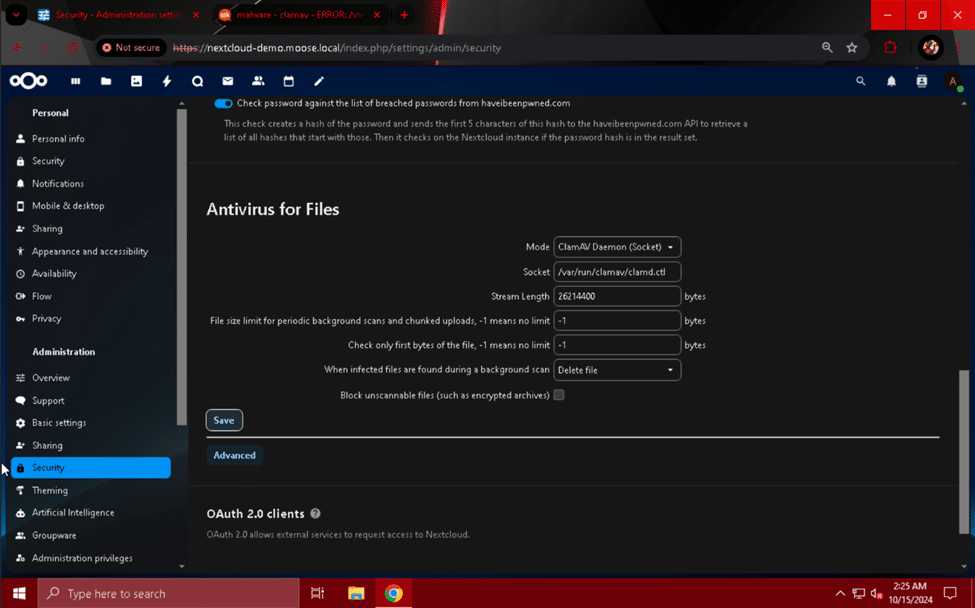Go back in the browser
Screen dimensions: 975x608
click(x=17, y=48)
